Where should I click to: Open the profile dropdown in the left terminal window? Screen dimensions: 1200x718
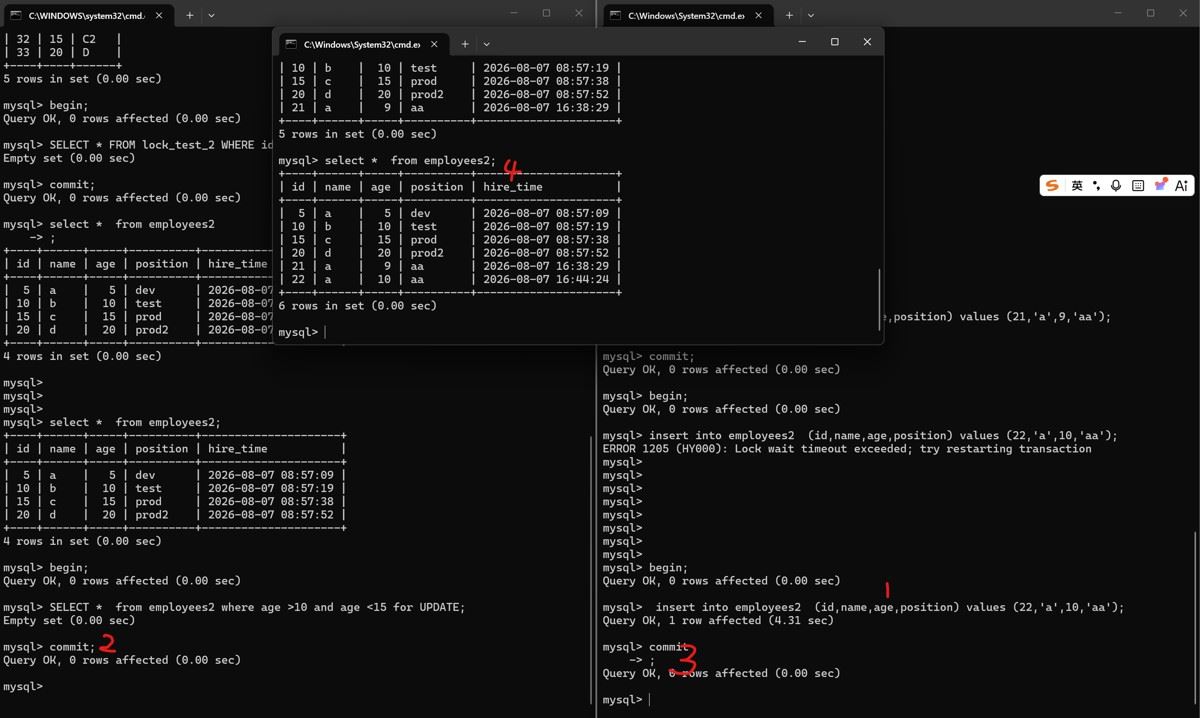tap(211, 15)
